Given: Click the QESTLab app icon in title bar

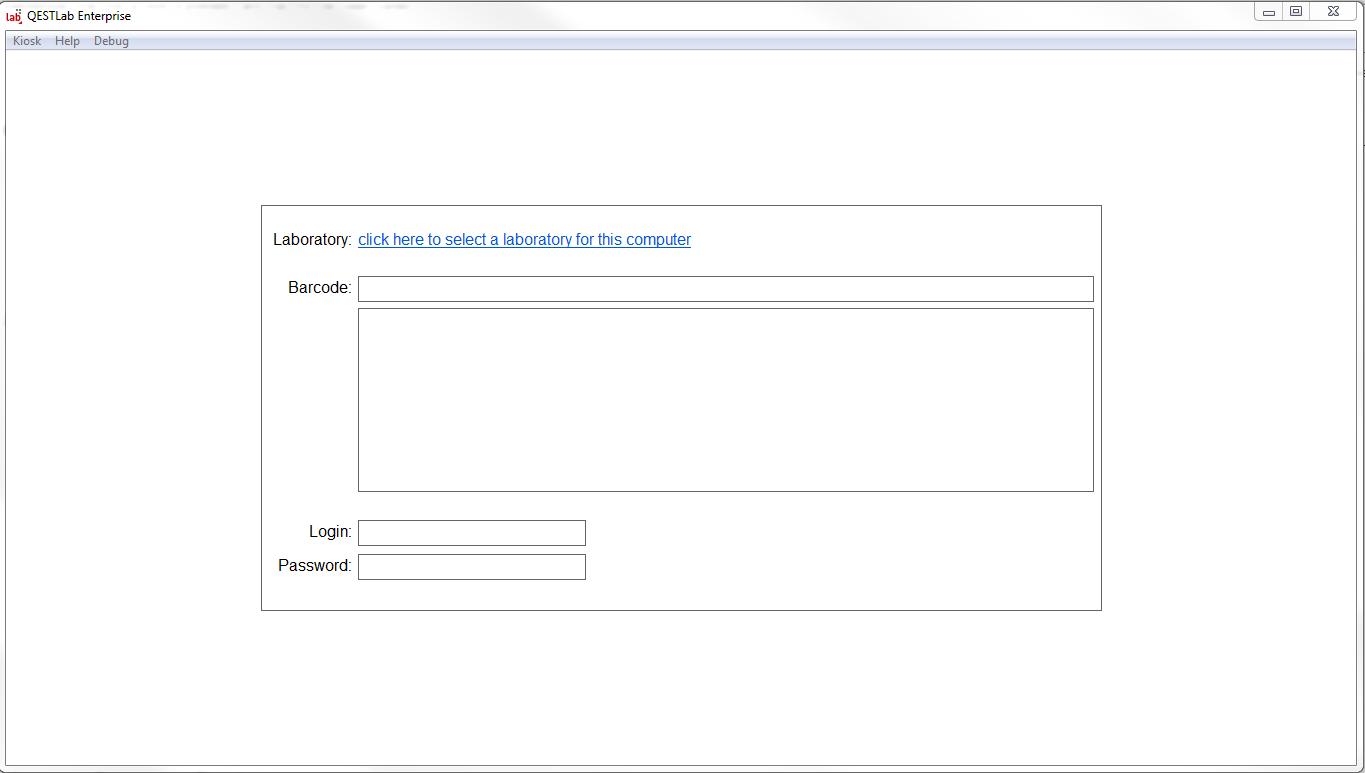Looking at the screenshot, I should coord(14,15).
